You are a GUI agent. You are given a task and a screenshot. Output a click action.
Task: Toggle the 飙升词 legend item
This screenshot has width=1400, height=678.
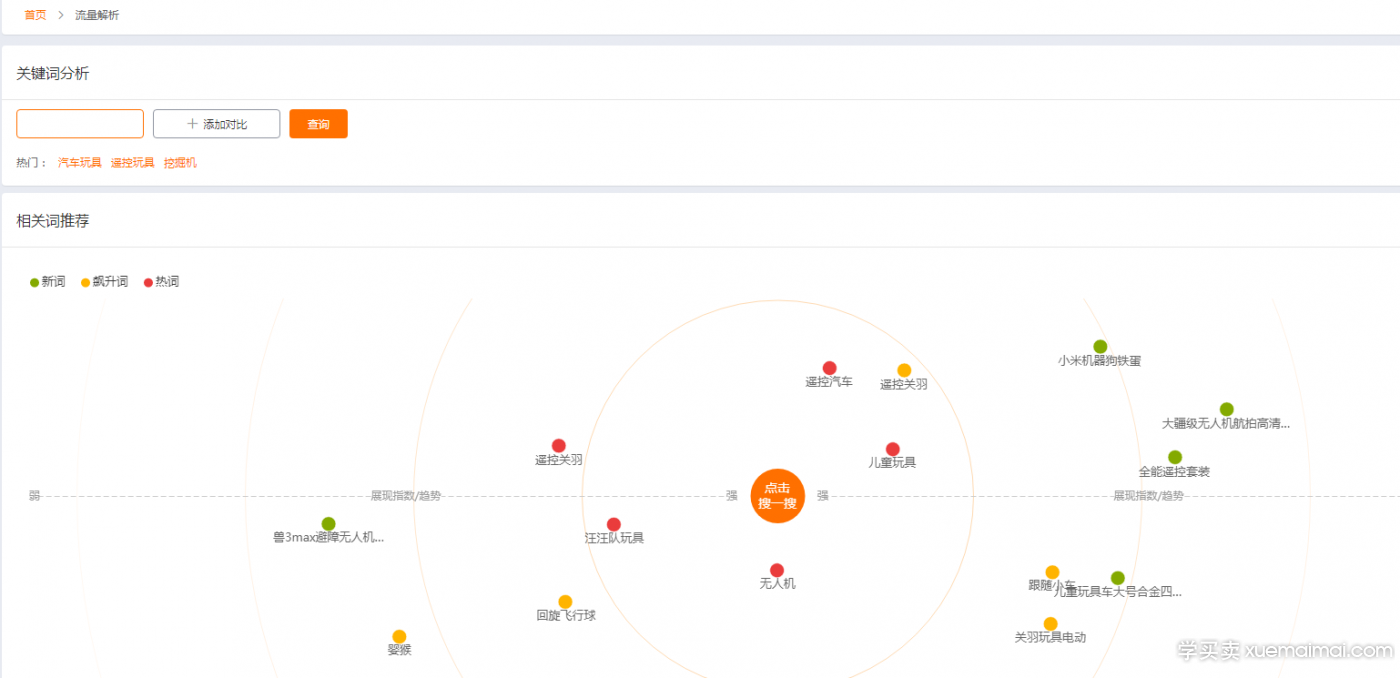click(104, 282)
